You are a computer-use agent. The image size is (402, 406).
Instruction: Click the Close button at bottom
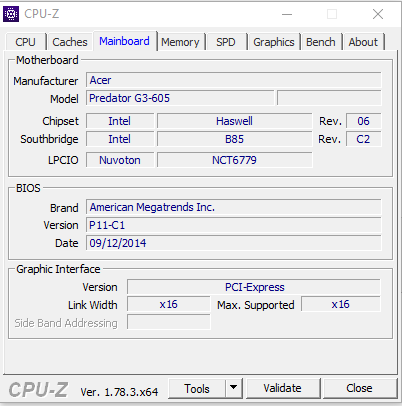359,388
